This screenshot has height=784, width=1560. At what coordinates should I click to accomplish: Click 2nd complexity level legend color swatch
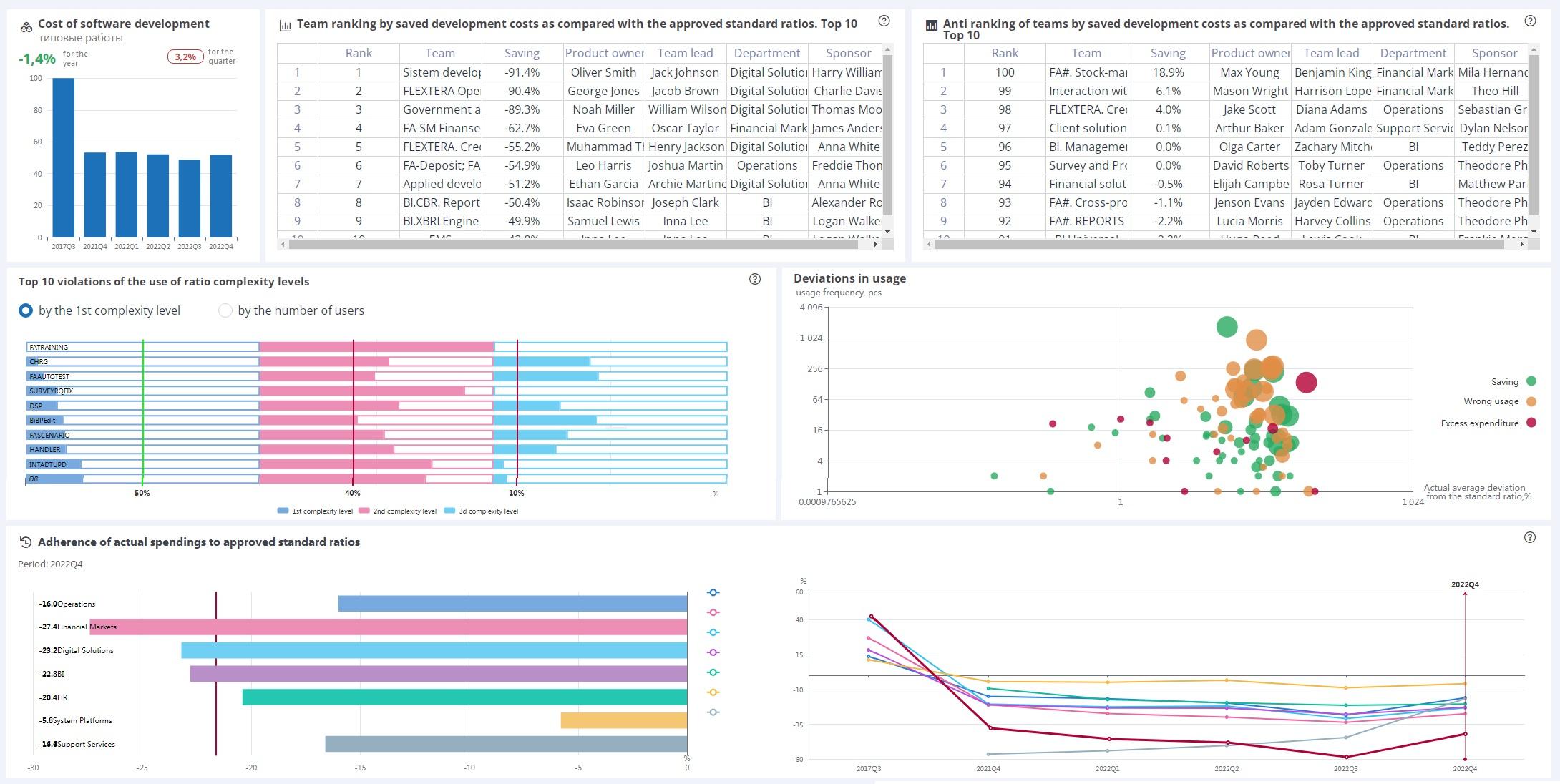pyautogui.click(x=364, y=511)
